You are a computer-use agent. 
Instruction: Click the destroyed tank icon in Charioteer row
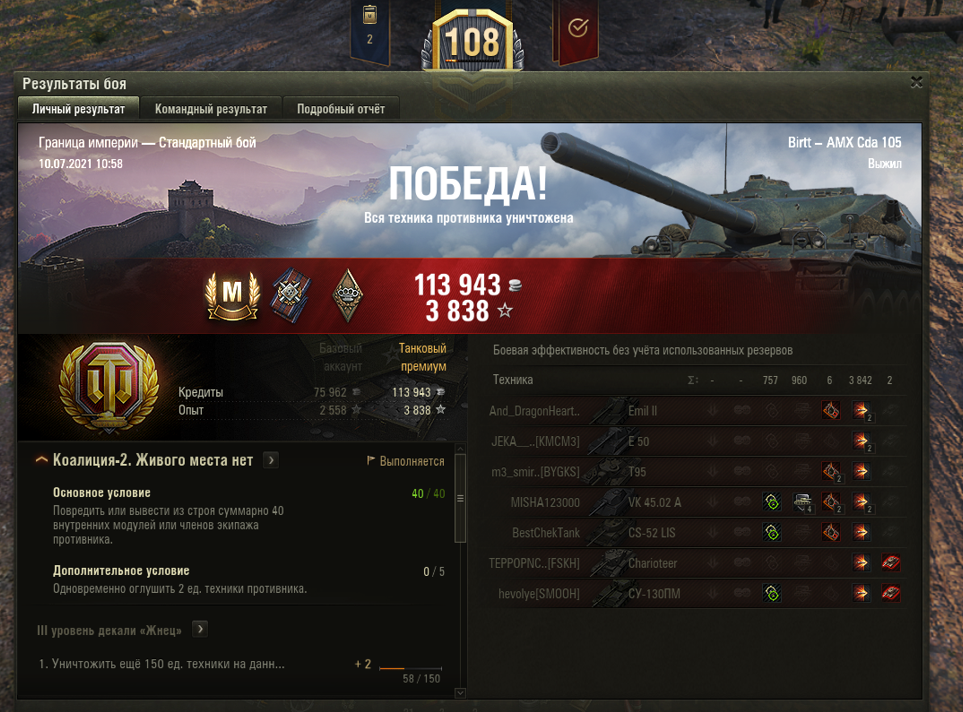(891, 563)
